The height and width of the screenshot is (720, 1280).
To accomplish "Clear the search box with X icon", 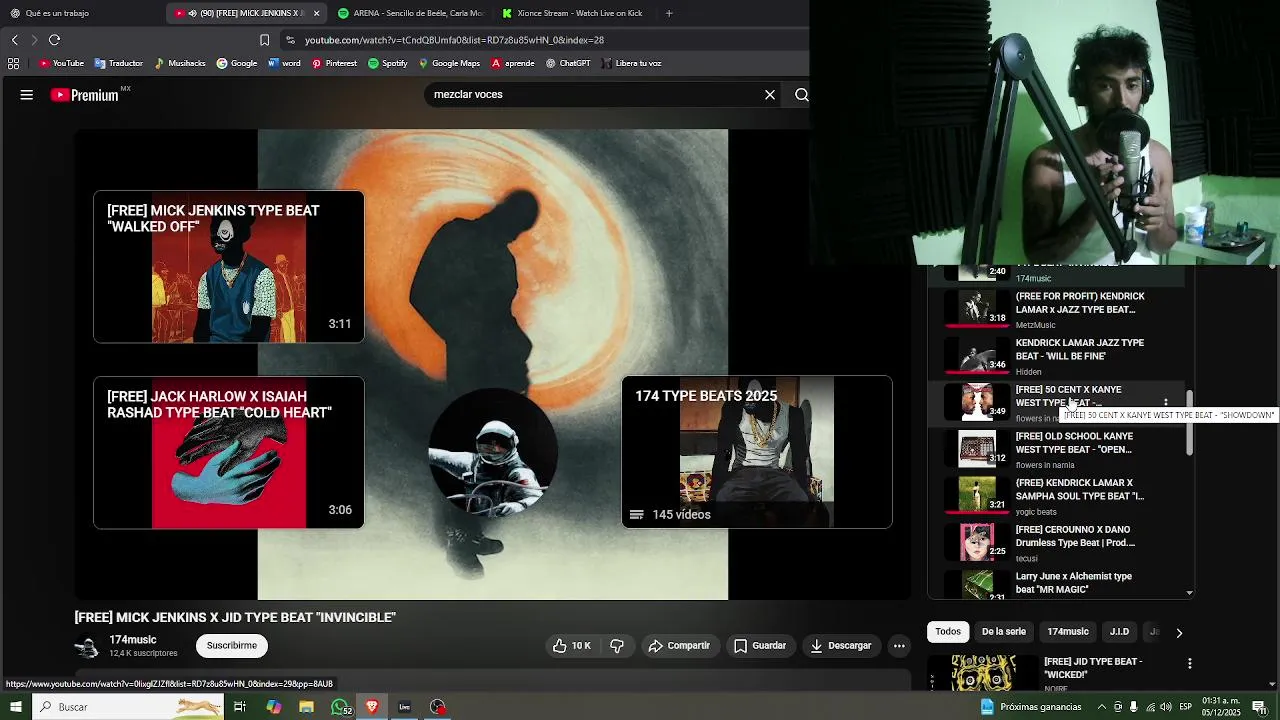I will pos(770,95).
